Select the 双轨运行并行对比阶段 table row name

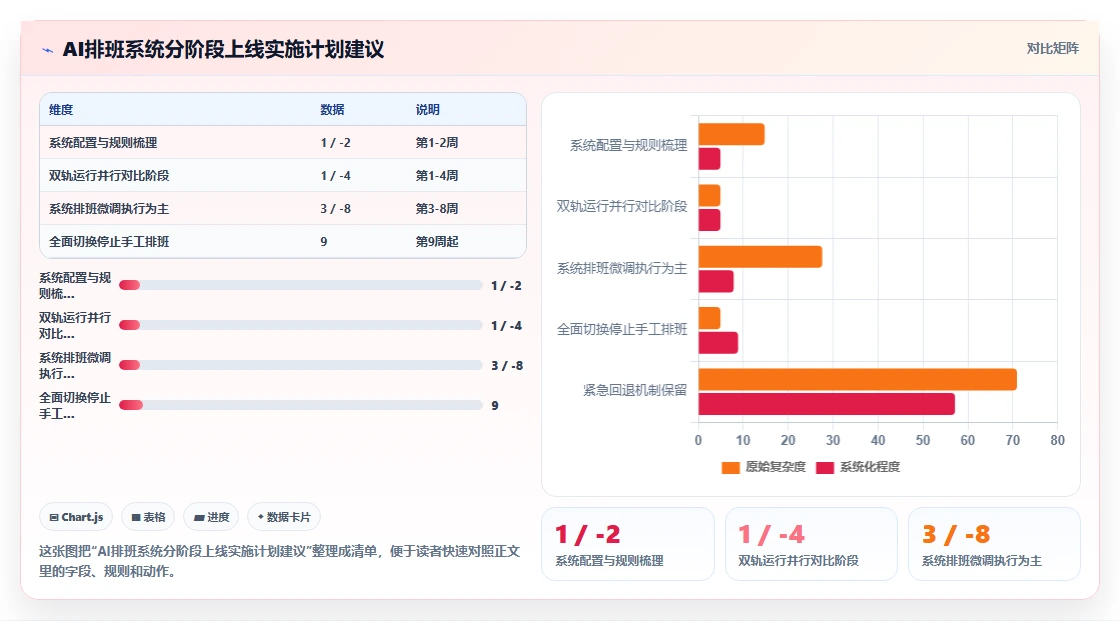click(109, 175)
